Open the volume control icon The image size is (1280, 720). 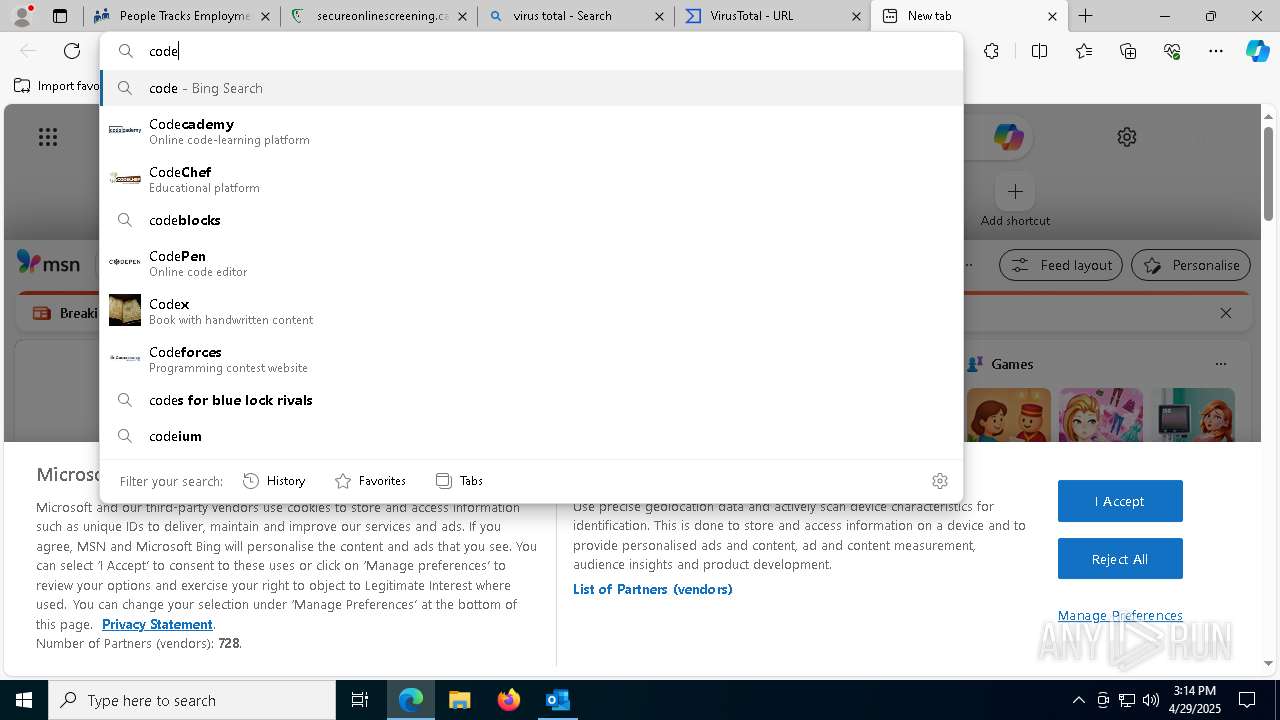(1151, 700)
